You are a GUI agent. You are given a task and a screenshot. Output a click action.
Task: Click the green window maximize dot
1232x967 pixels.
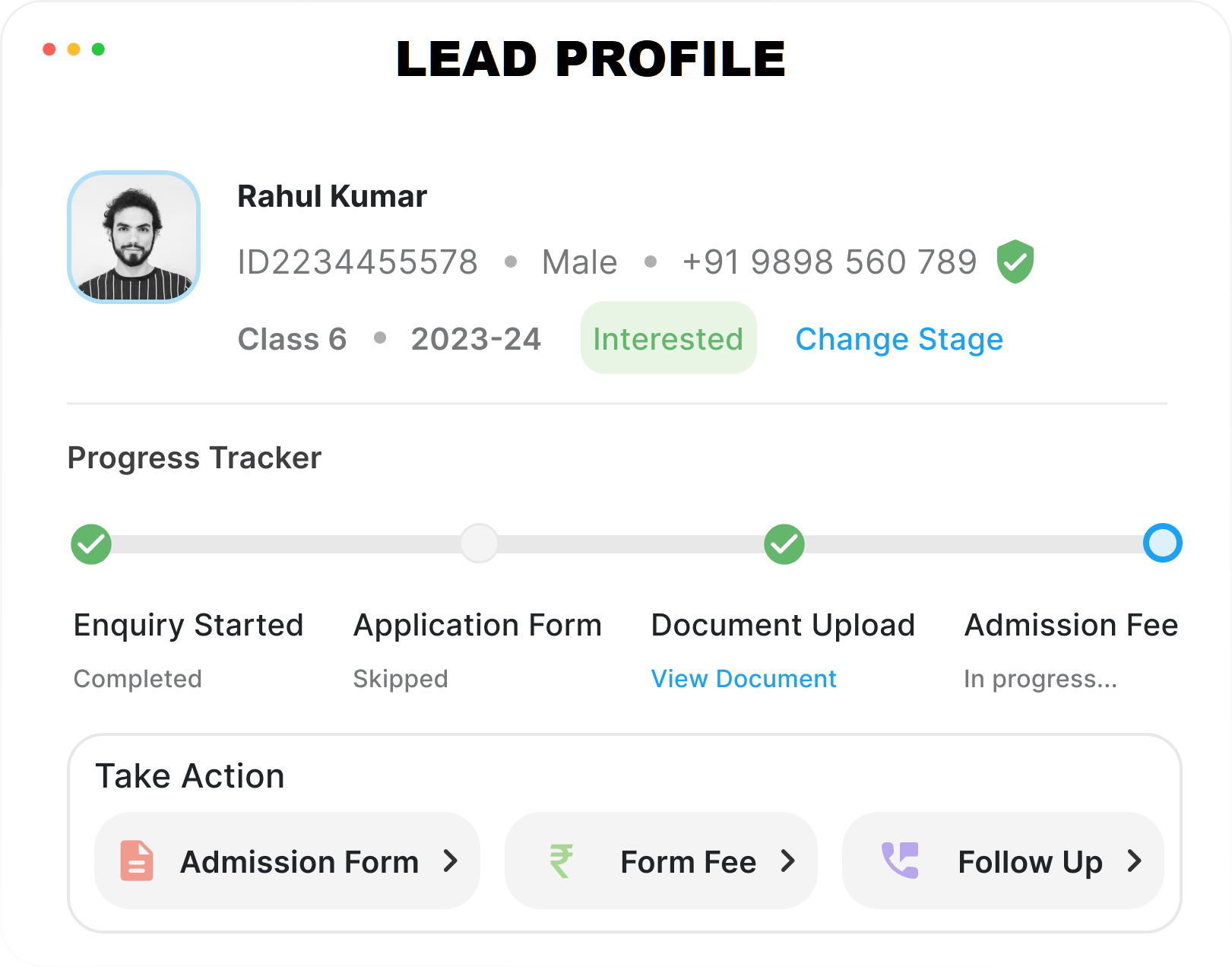98,49
